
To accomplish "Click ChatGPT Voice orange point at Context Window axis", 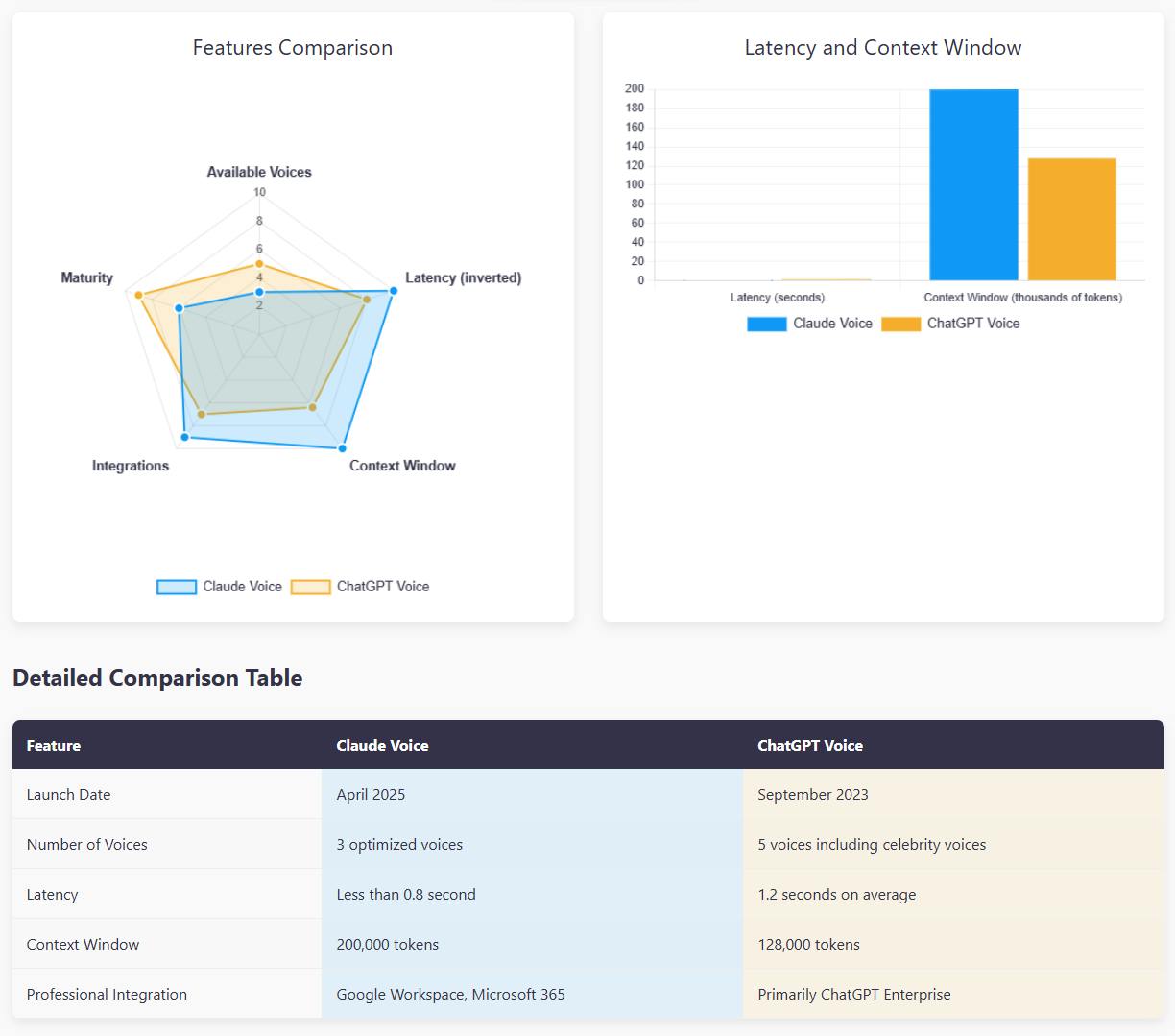I will [312, 407].
